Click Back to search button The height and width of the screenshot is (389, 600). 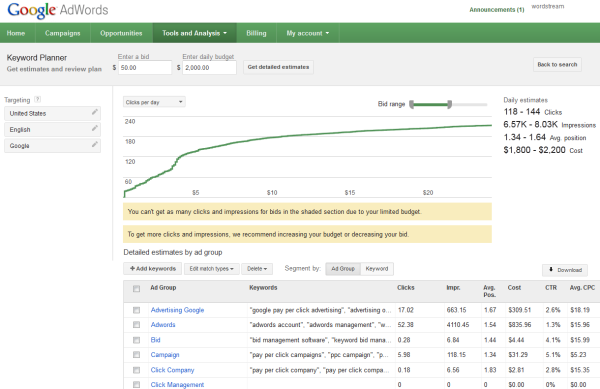point(557,64)
